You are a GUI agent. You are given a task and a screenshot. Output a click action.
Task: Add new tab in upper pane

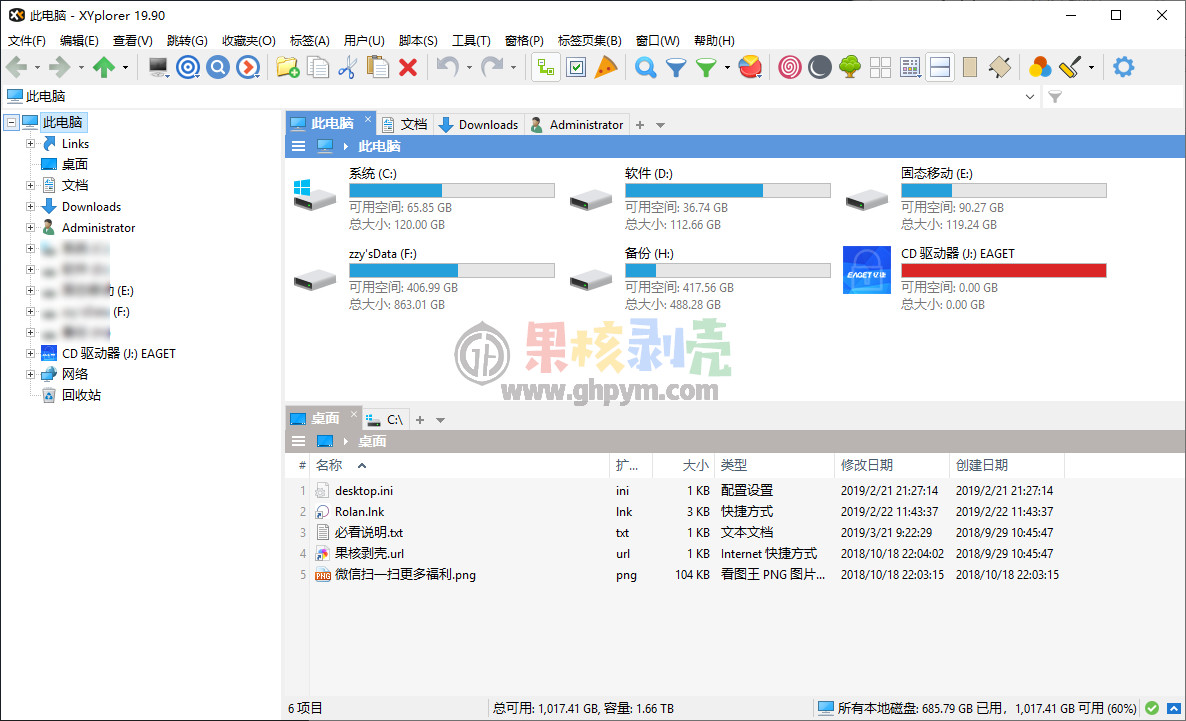[640, 125]
